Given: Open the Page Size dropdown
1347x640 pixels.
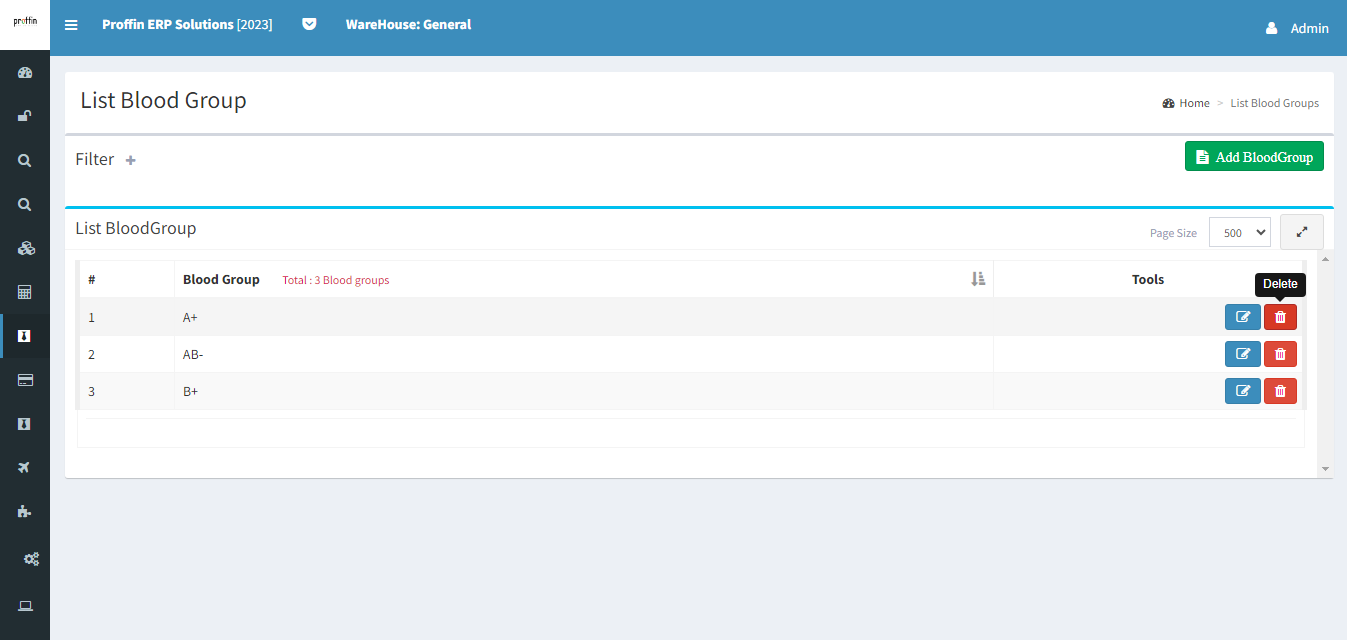Looking at the screenshot, I should point(1239,232).
